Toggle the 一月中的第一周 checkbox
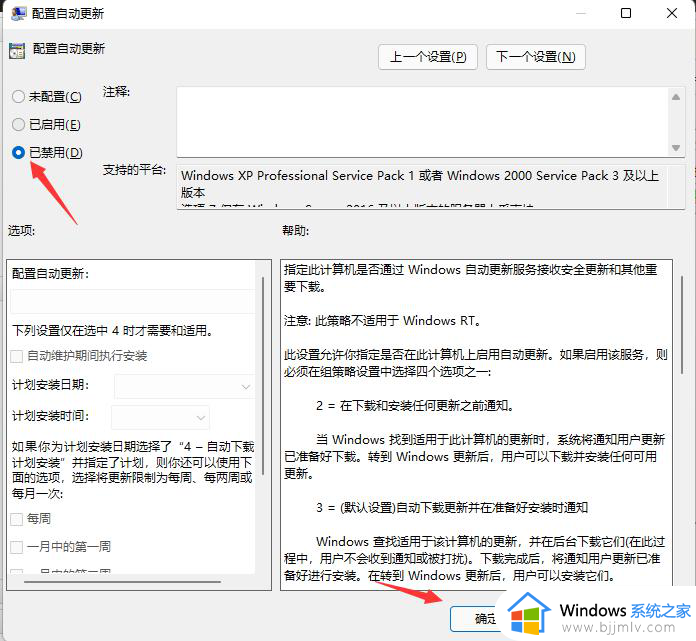This screenshot has height=641, width=696. [16, 547]
